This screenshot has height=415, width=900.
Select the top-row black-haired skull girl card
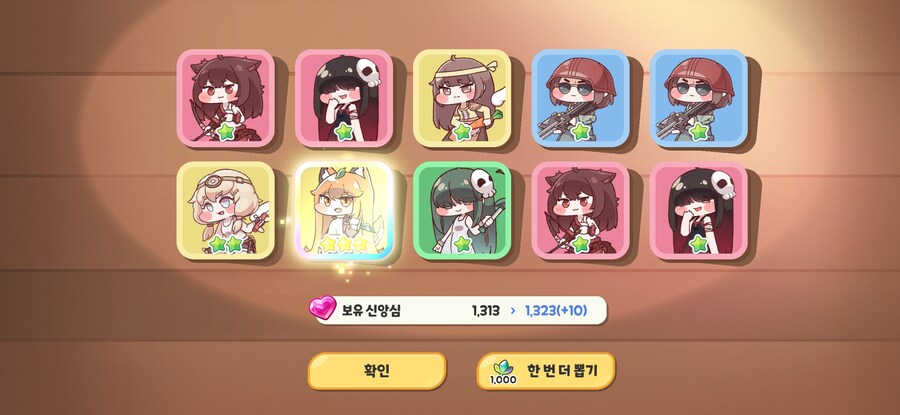coord(344,98)
